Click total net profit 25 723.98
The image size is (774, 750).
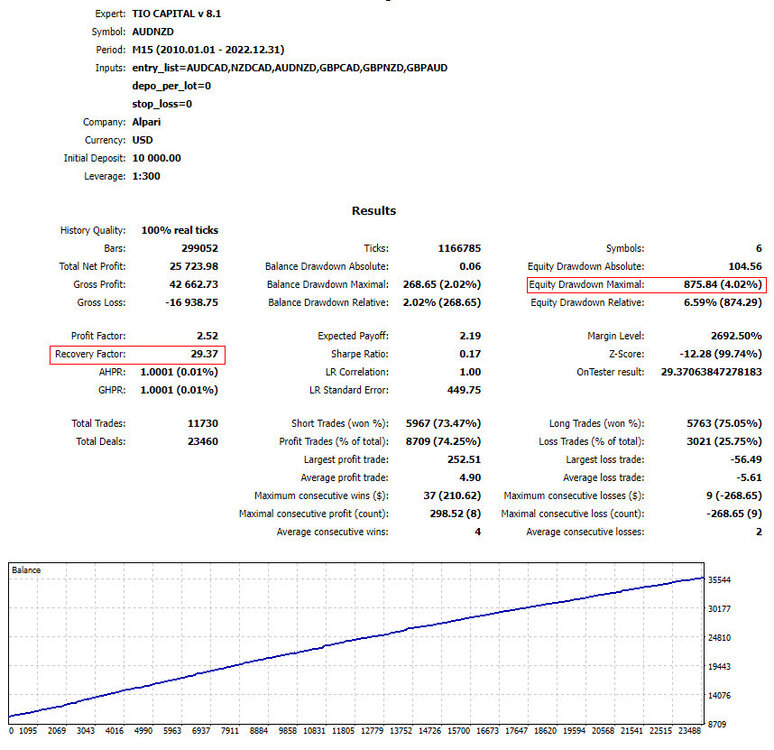point(194,267)
